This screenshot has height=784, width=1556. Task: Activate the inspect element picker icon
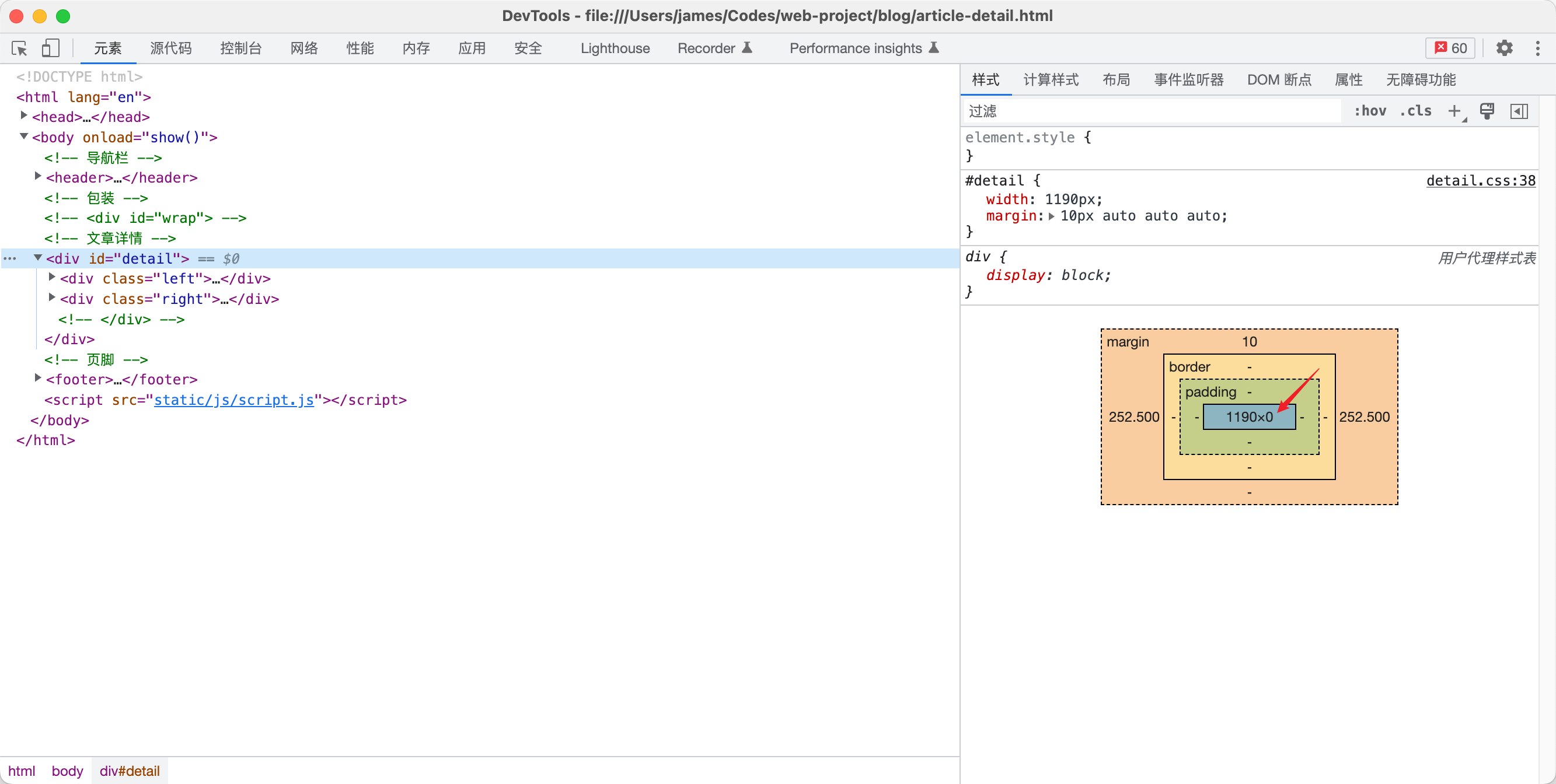click(19, 48)
